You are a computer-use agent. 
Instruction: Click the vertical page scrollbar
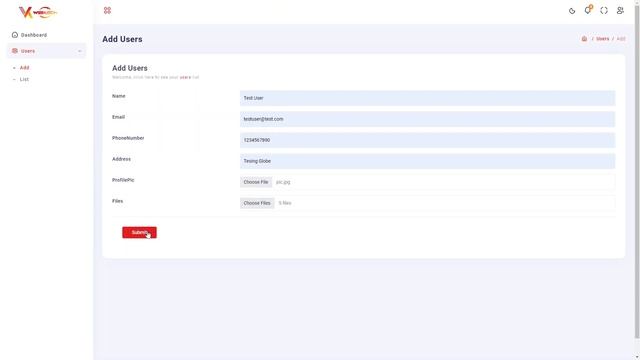pos(637,171)
